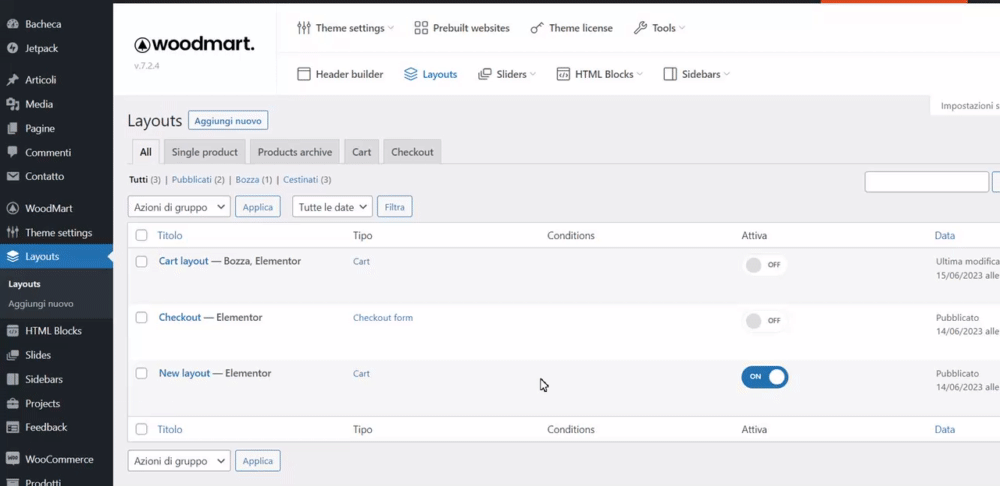Enable the Attiva toggle for Cart layout

coord(764,265)
